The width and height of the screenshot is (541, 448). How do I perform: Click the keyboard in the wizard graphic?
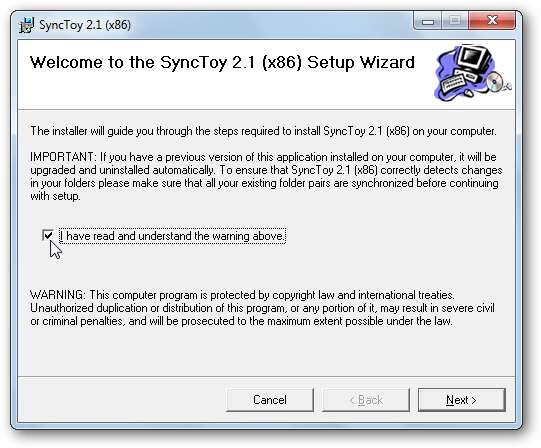pyautogui.click(x=452, y=83)
